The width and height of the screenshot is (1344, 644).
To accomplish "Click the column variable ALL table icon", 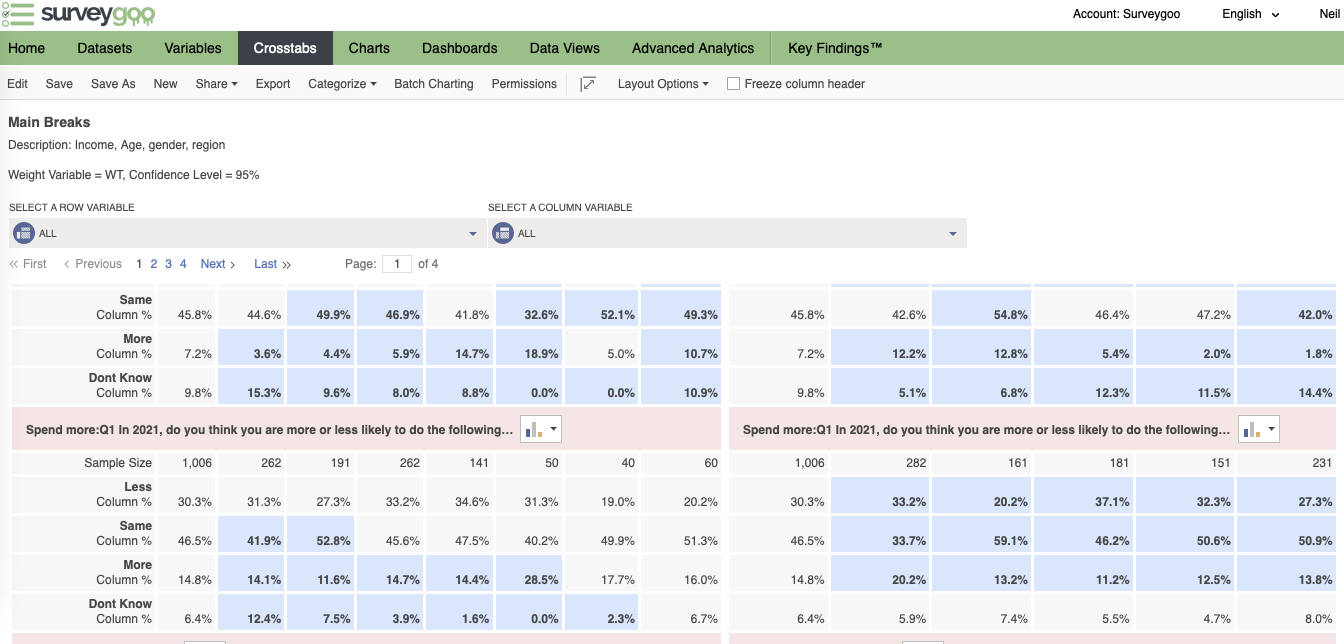I will [502, 233].
